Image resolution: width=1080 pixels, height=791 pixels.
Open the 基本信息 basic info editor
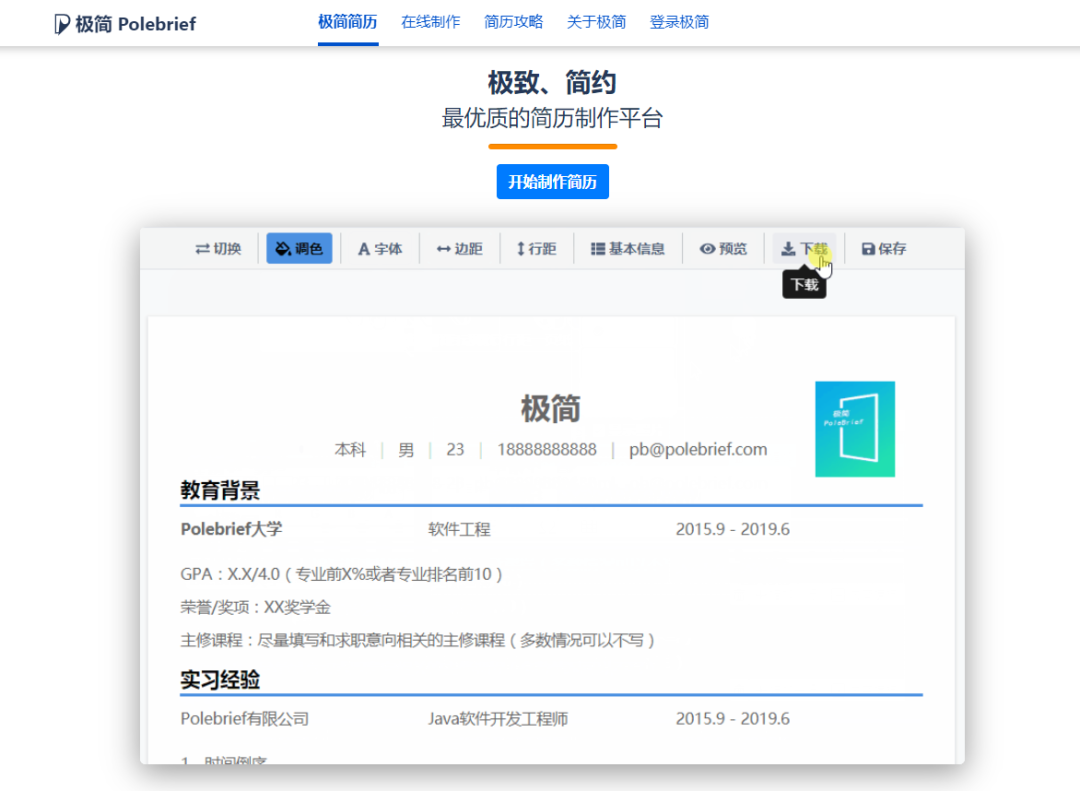click(x=628, y=249)
